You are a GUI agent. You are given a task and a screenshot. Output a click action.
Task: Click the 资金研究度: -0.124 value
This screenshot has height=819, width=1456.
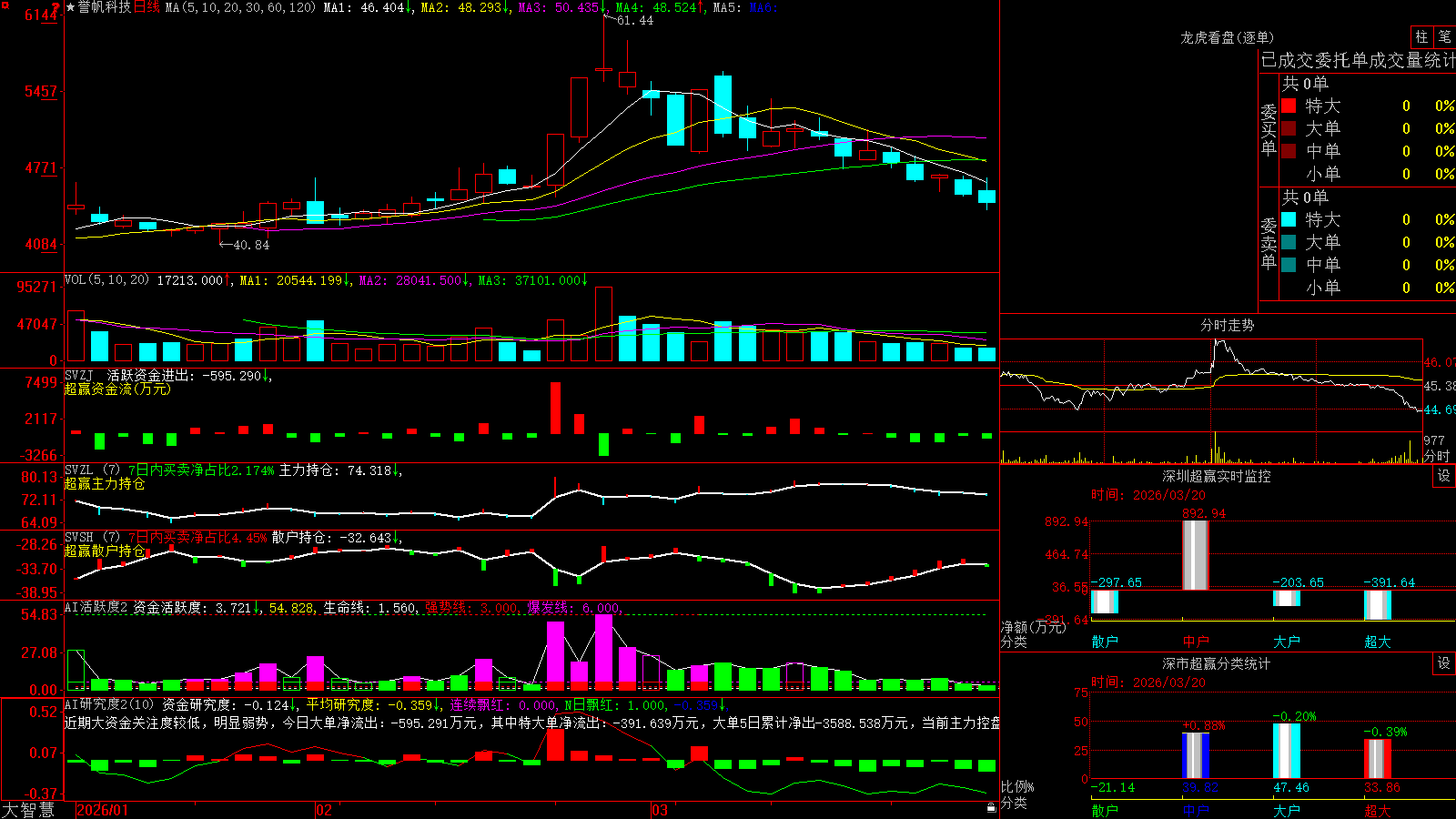[226, 704]
